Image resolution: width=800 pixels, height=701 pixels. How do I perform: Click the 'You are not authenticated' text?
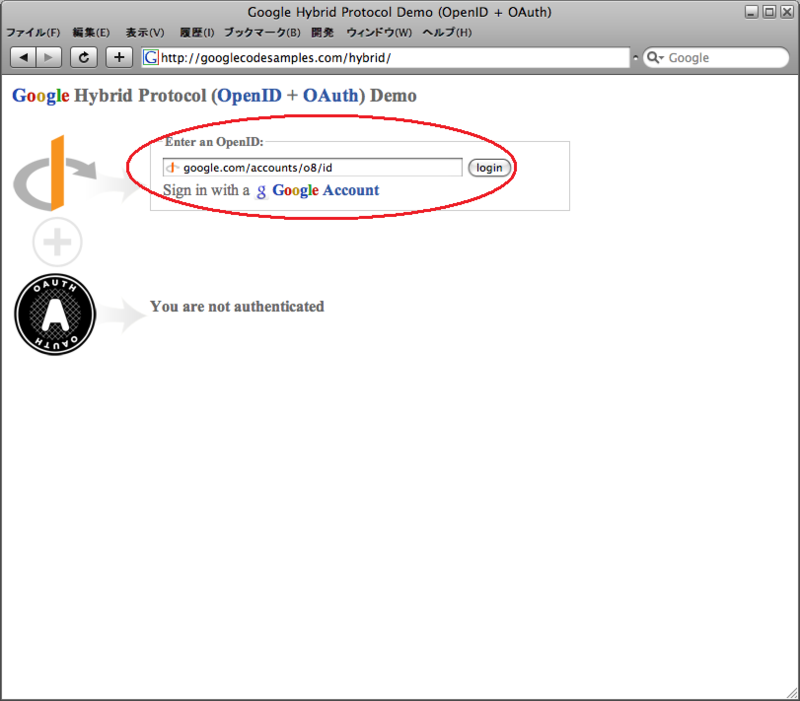237,307
